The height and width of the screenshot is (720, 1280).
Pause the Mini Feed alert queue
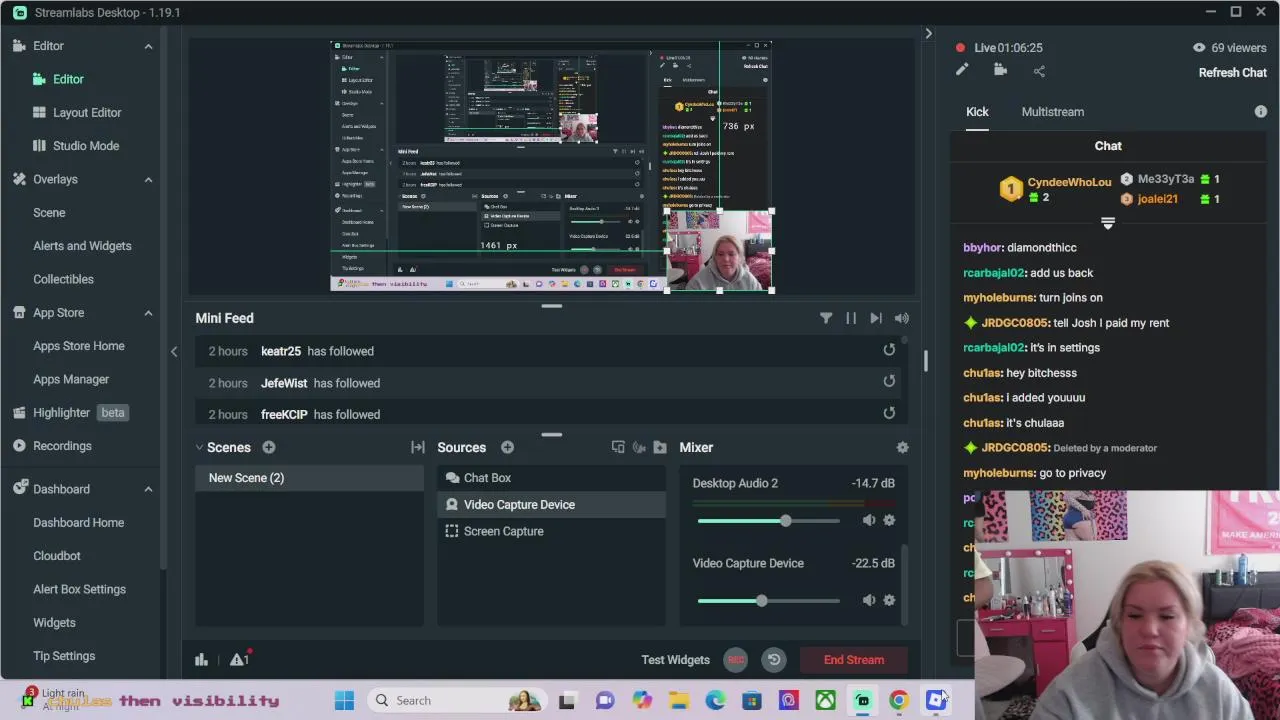(x=851, y=318)
